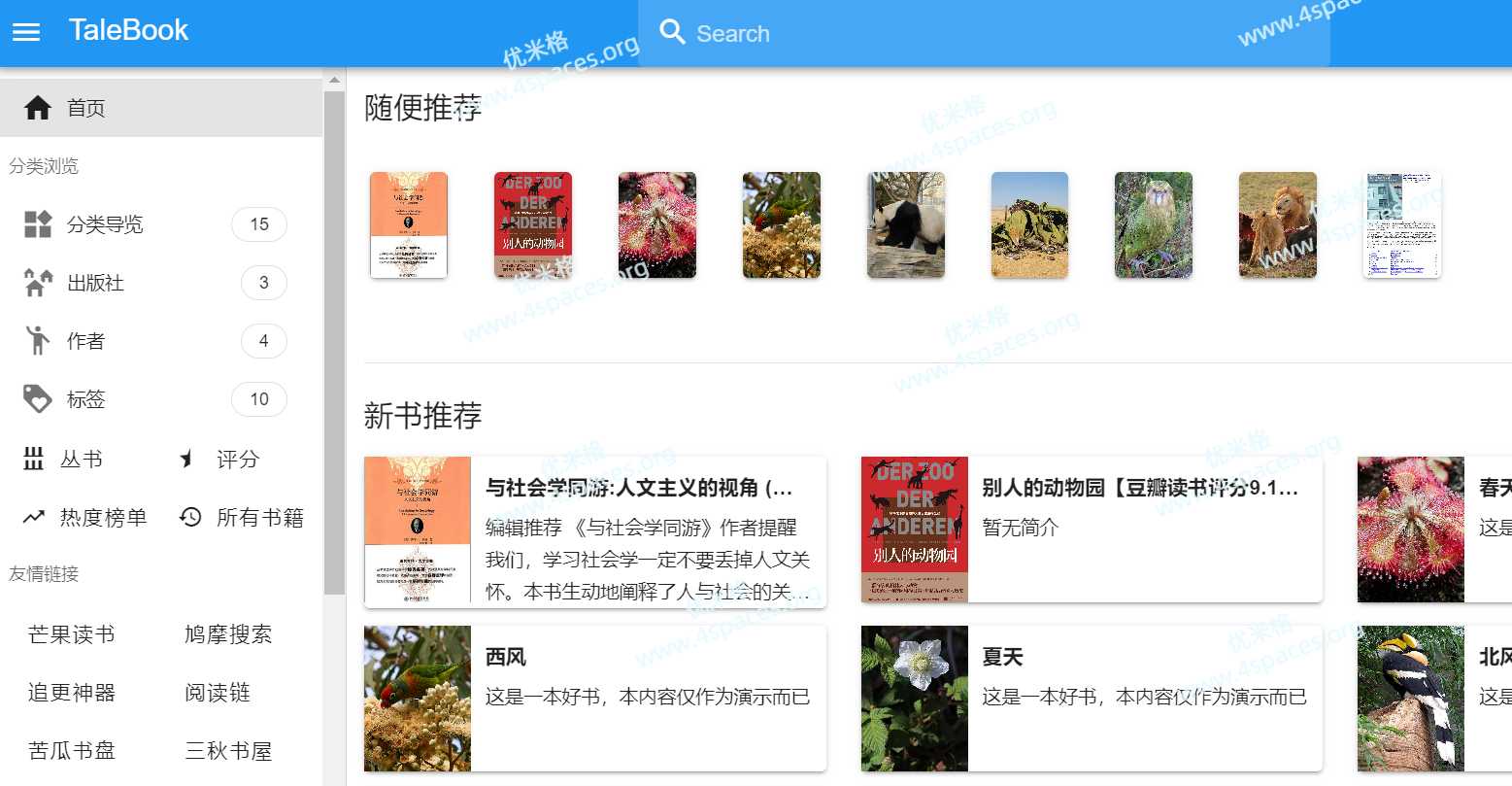
Task: Click the 丛书 series icon
Action: pyautogui.click(x=34, y=460)
